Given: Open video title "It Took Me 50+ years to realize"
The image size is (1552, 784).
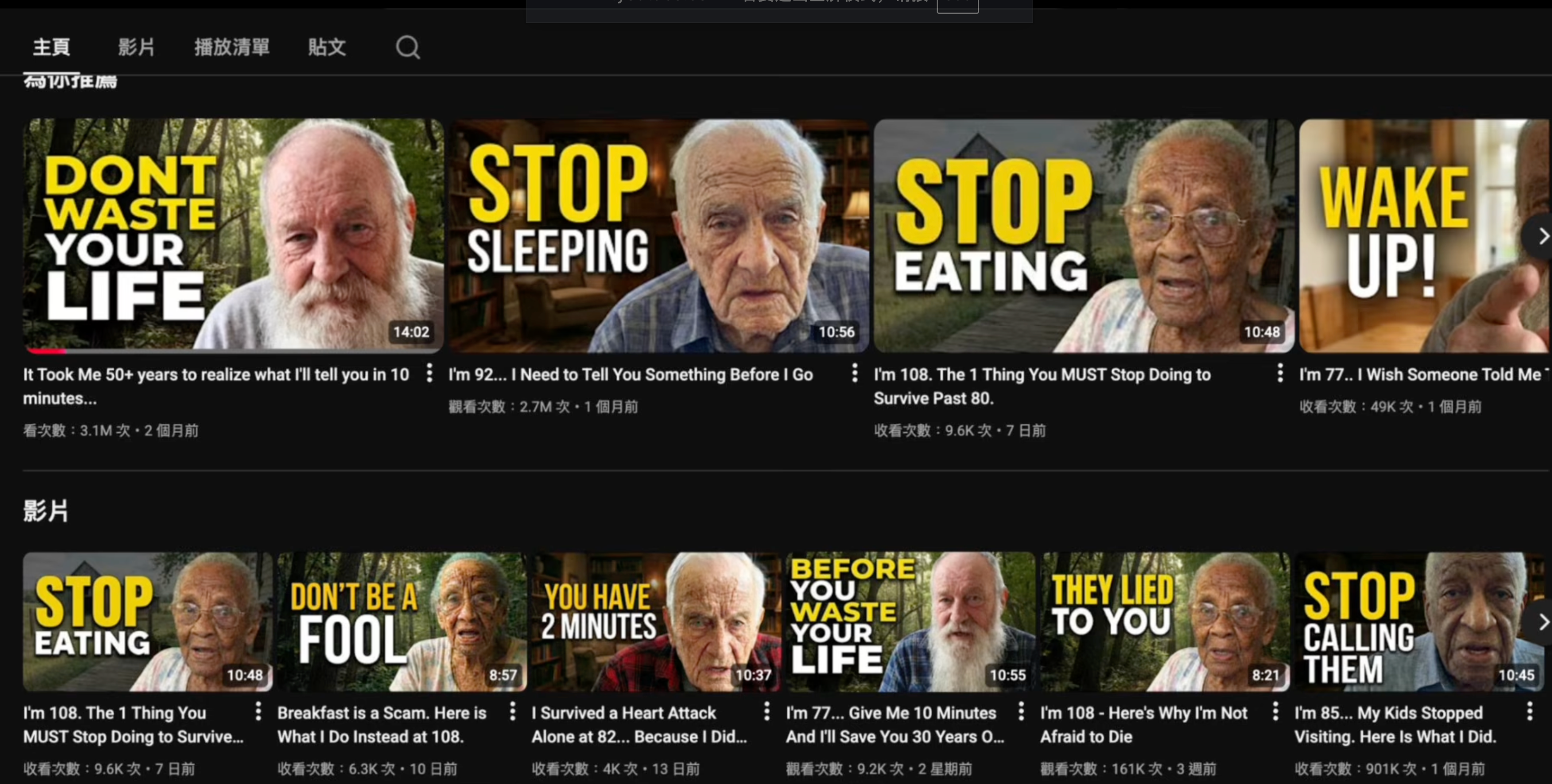Looking at the screenshot, I should click(216, 386).
